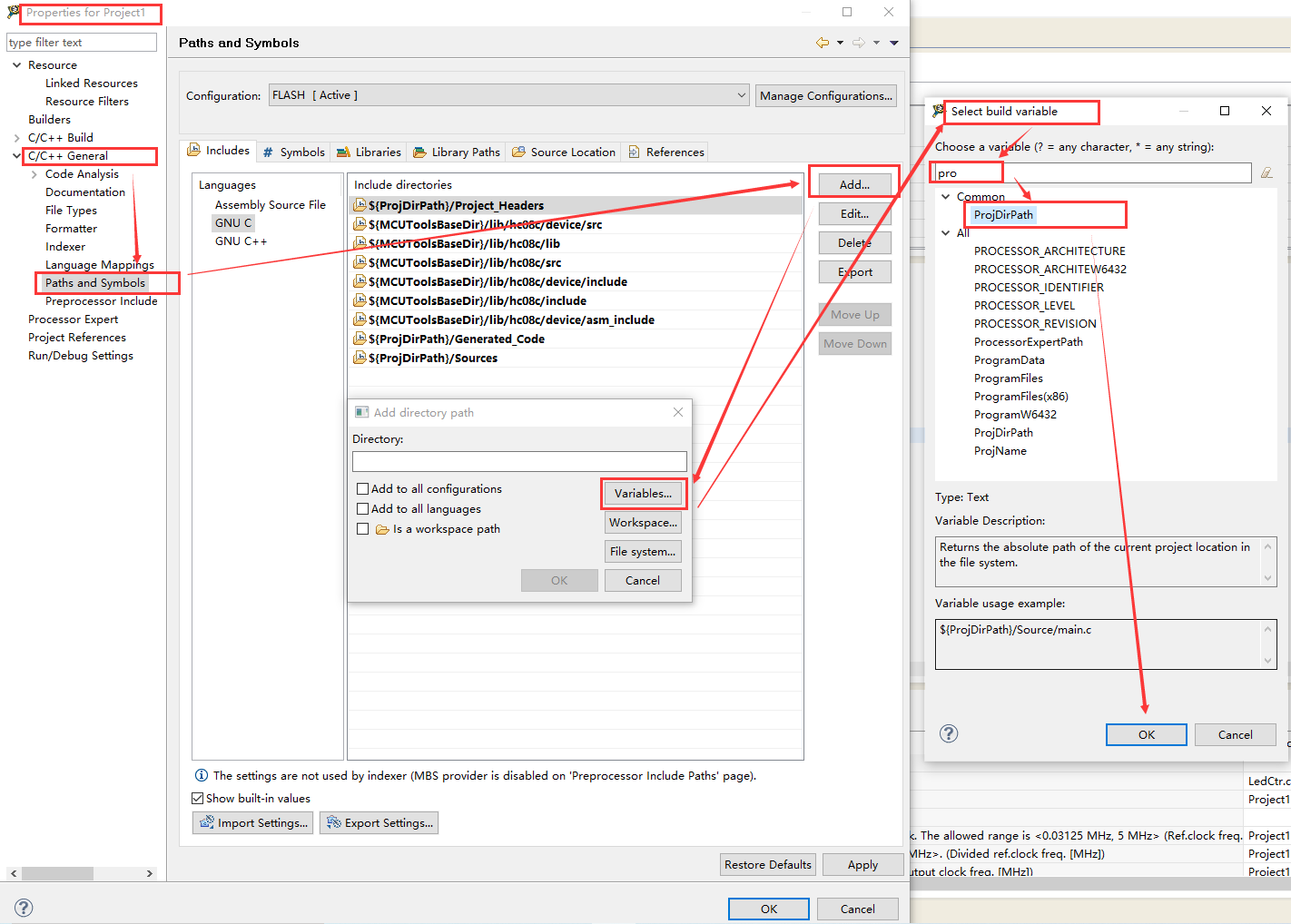Collapse the Resource tree node
1291x924 pixels.
click(16, 65)
